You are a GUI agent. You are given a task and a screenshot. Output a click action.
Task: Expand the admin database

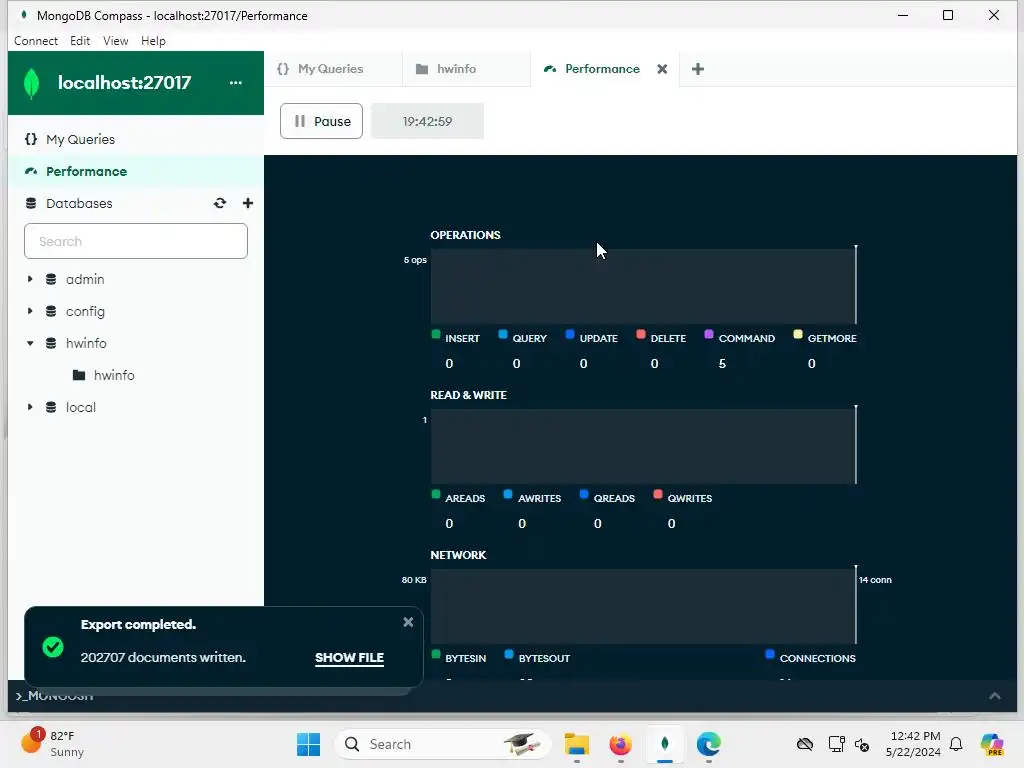point(30,279)
